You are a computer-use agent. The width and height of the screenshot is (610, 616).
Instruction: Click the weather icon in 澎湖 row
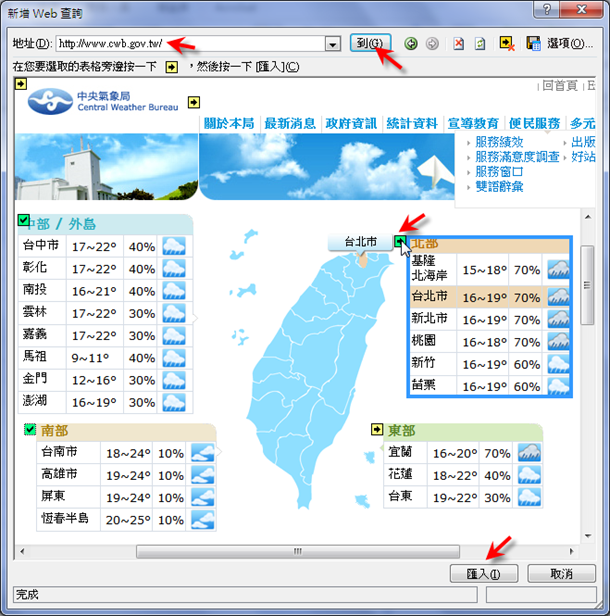174,402
